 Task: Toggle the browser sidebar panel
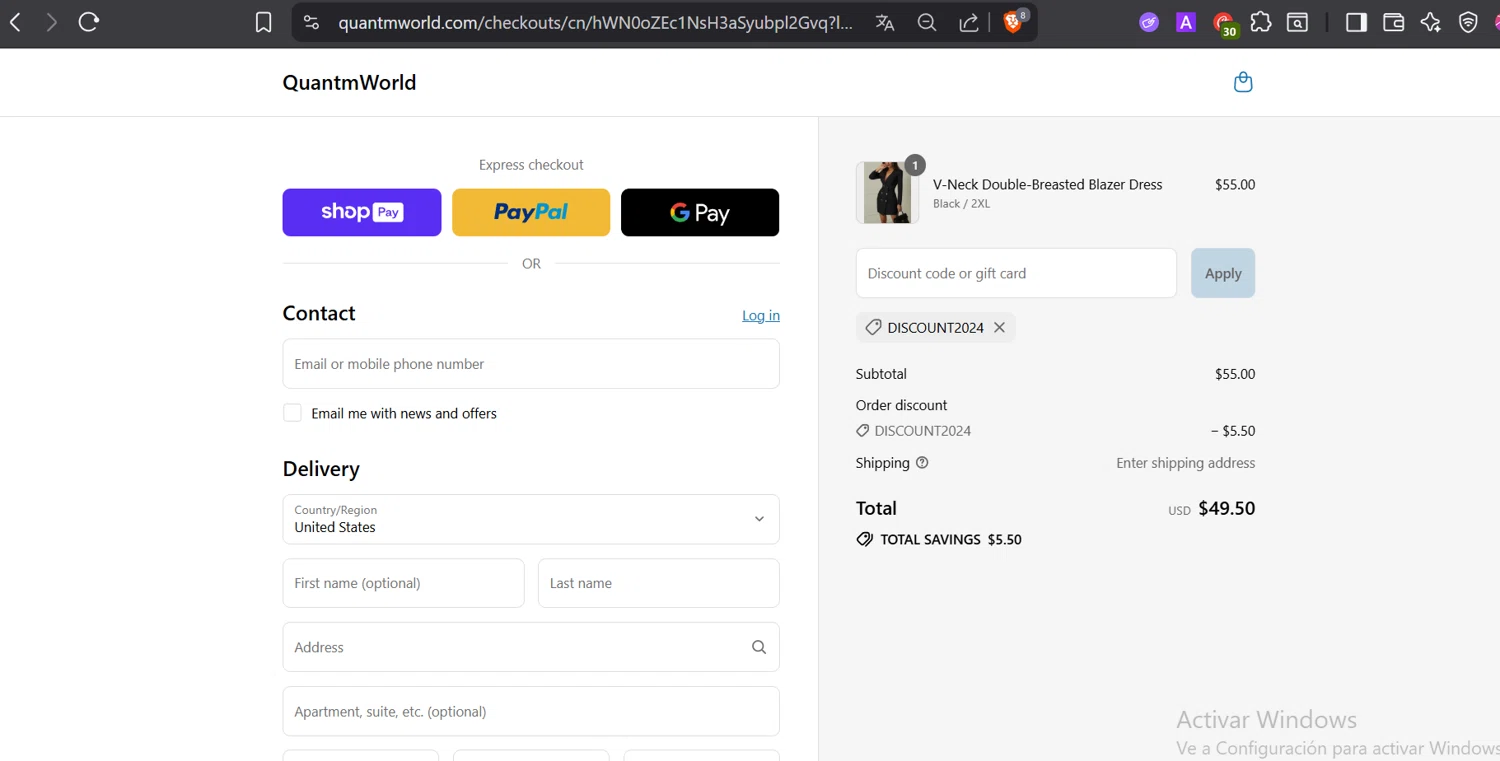[x=1356, y=22]
